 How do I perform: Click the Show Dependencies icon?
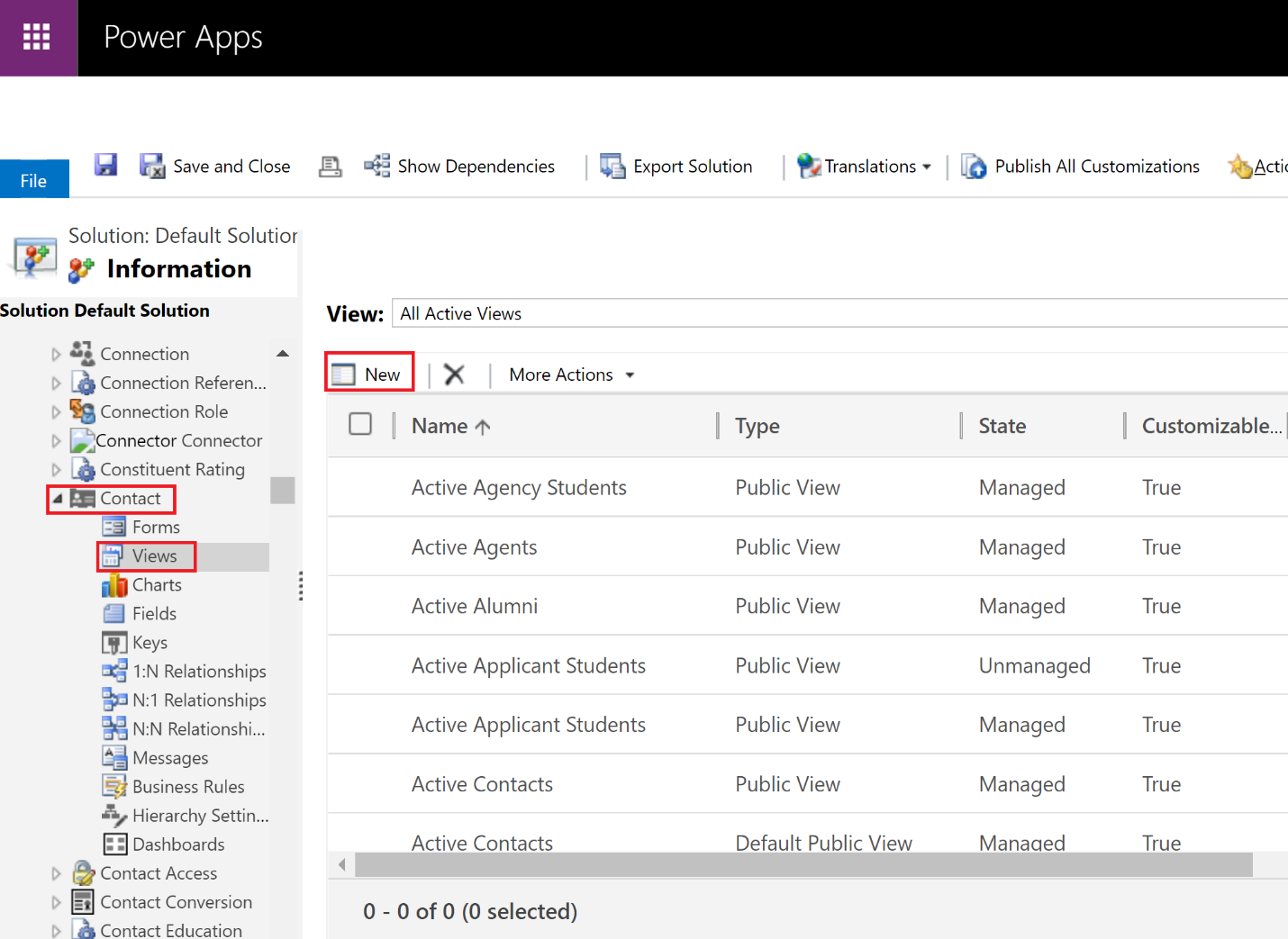coord(376,166)
